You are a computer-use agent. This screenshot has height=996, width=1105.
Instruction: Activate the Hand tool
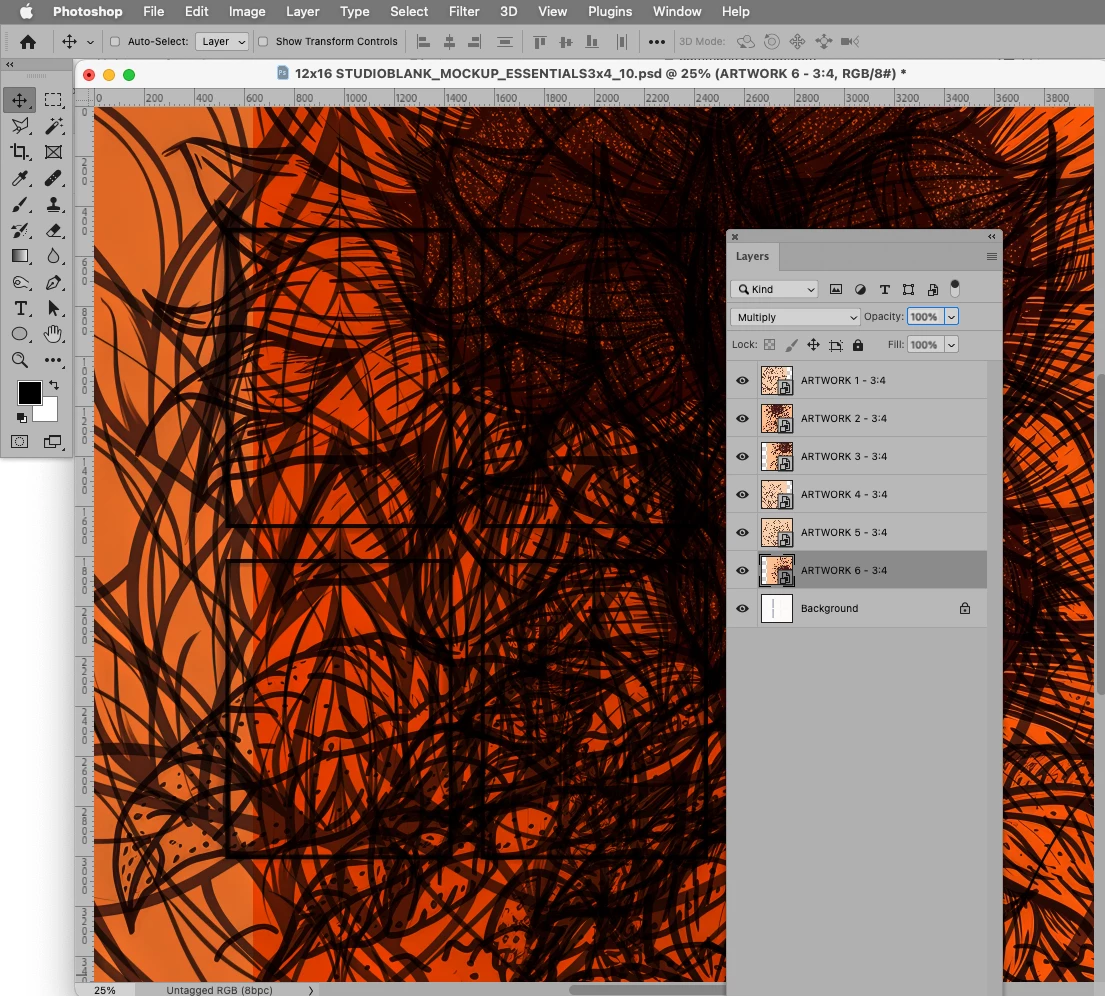(53, 334)
